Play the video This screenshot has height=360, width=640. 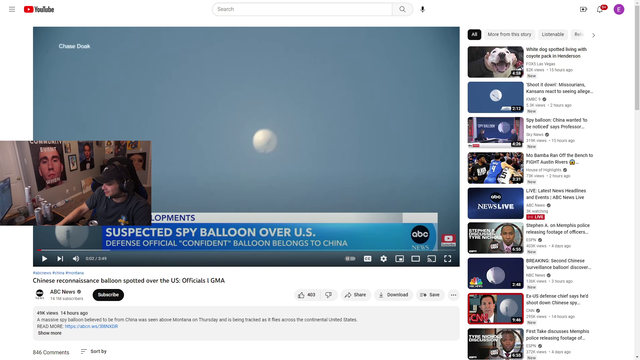(x=44, y=258)
